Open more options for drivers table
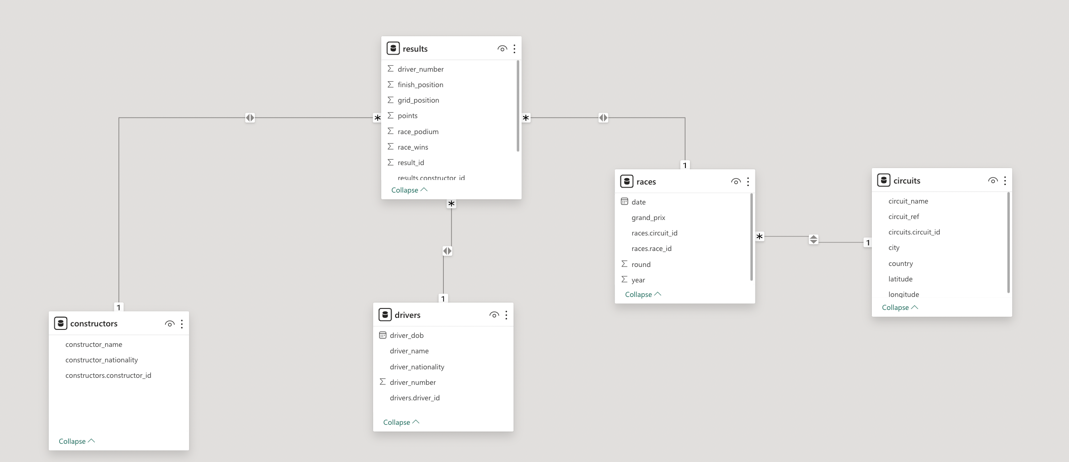Screen dimensions: 1069x462 coord(507,315)
